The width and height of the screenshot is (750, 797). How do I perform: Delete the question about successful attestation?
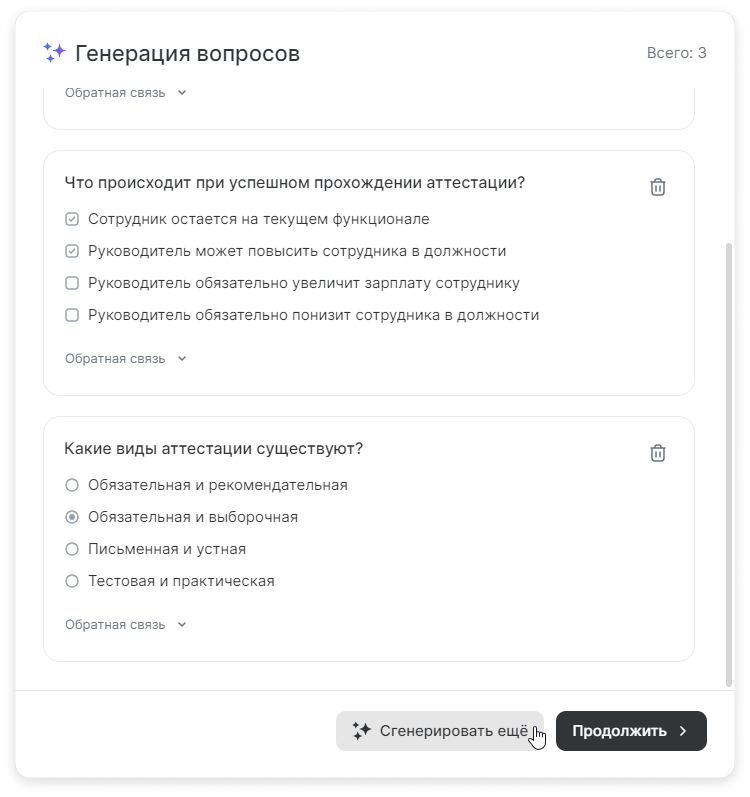658,187
